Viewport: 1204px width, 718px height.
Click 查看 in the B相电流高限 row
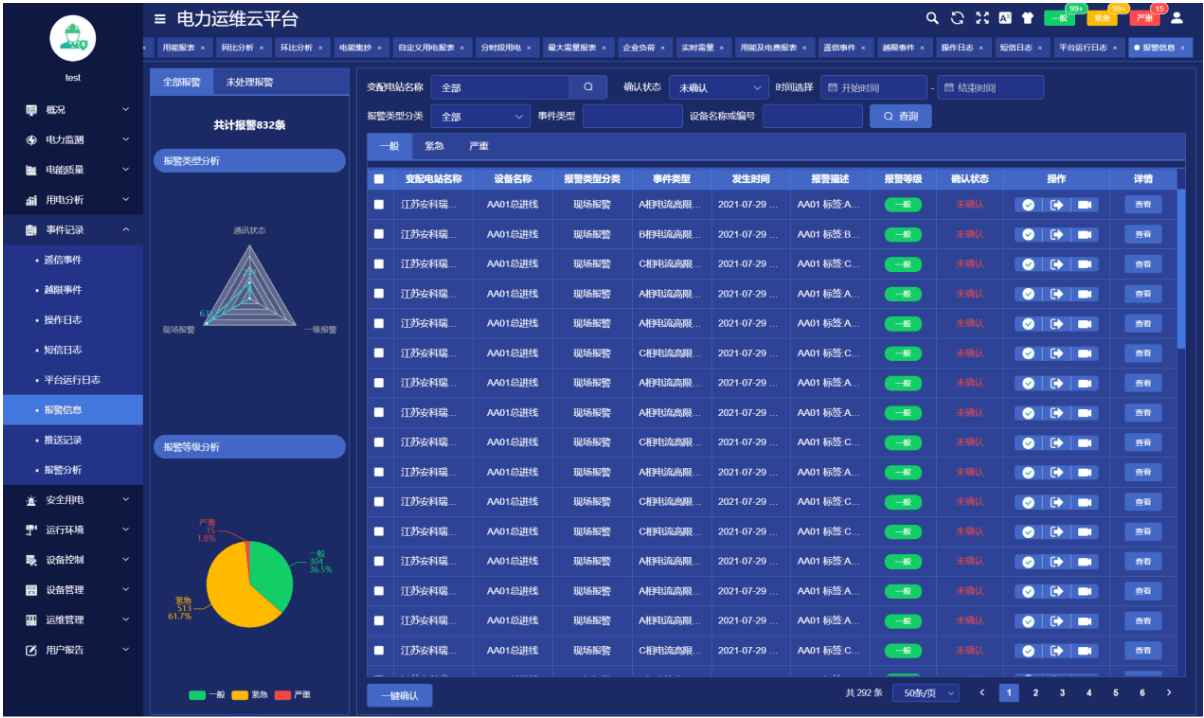1143,234
